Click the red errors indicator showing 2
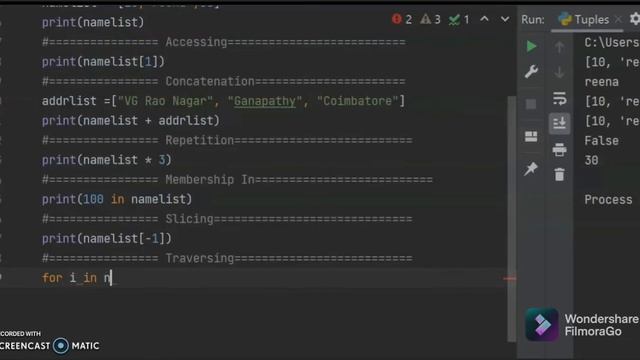 [402, 19]
